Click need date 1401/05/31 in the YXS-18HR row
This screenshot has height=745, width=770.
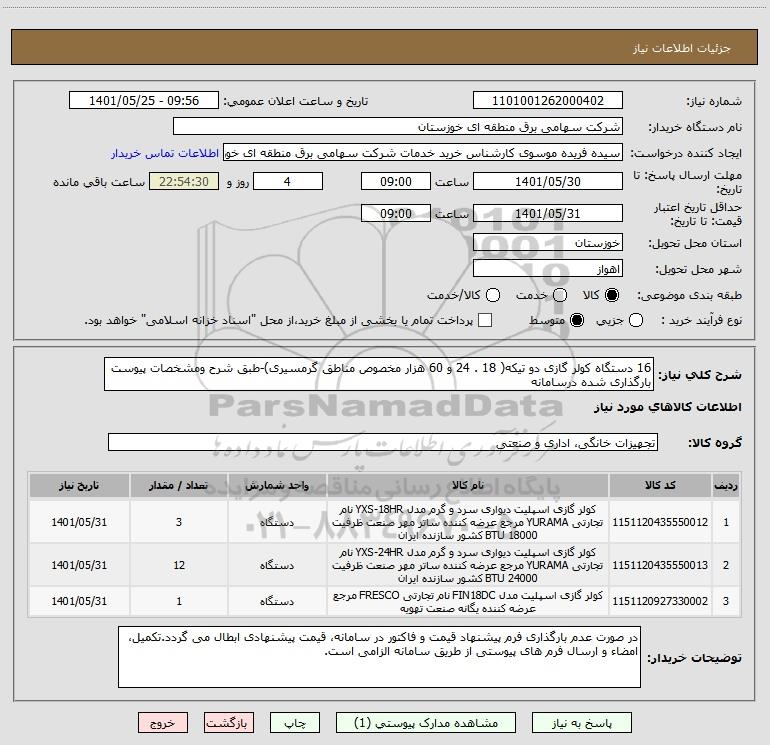point(79,522)
